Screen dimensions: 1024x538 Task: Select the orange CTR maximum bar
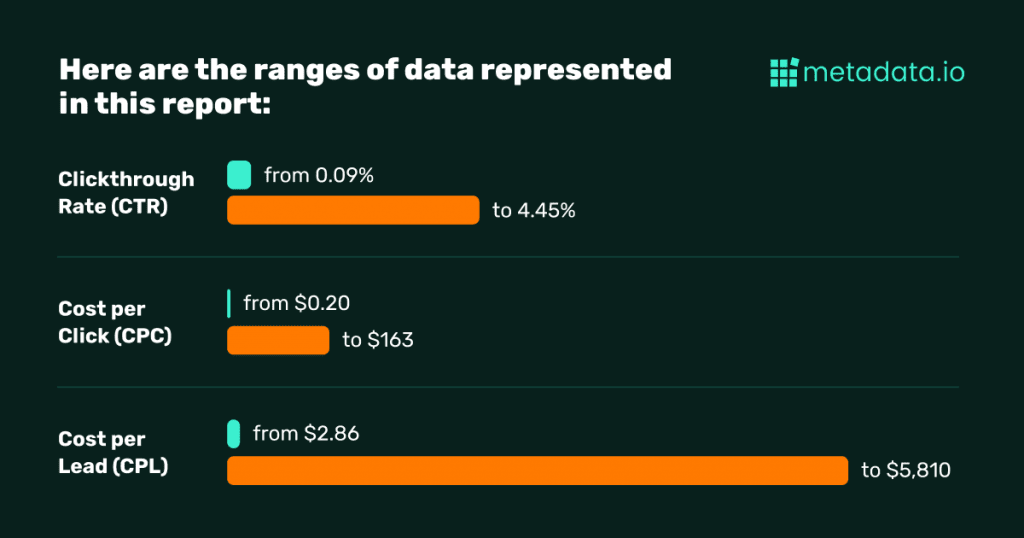pyautogui.click(x=353, y=210)
